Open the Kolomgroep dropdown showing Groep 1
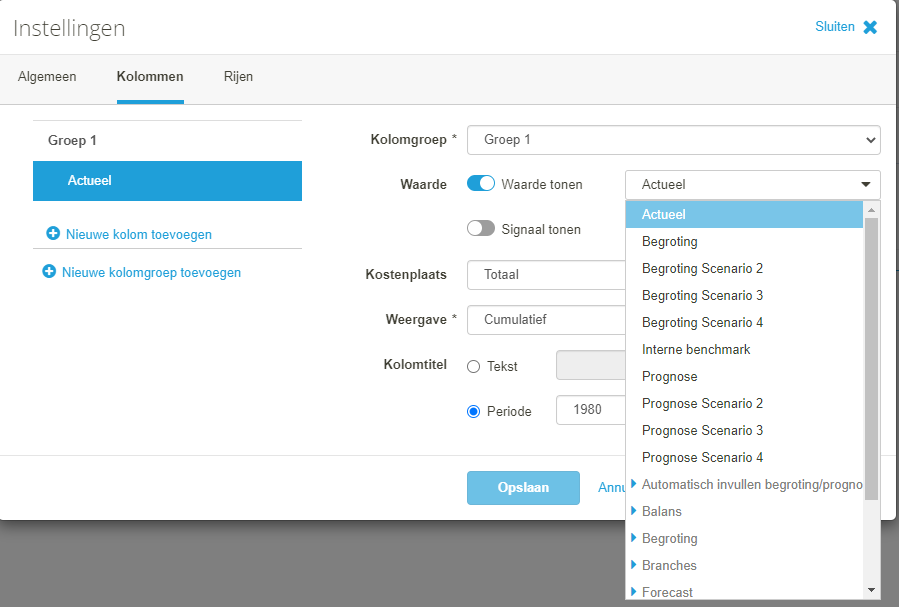This screenshot has width=899, height=607. tap(674, 140)
